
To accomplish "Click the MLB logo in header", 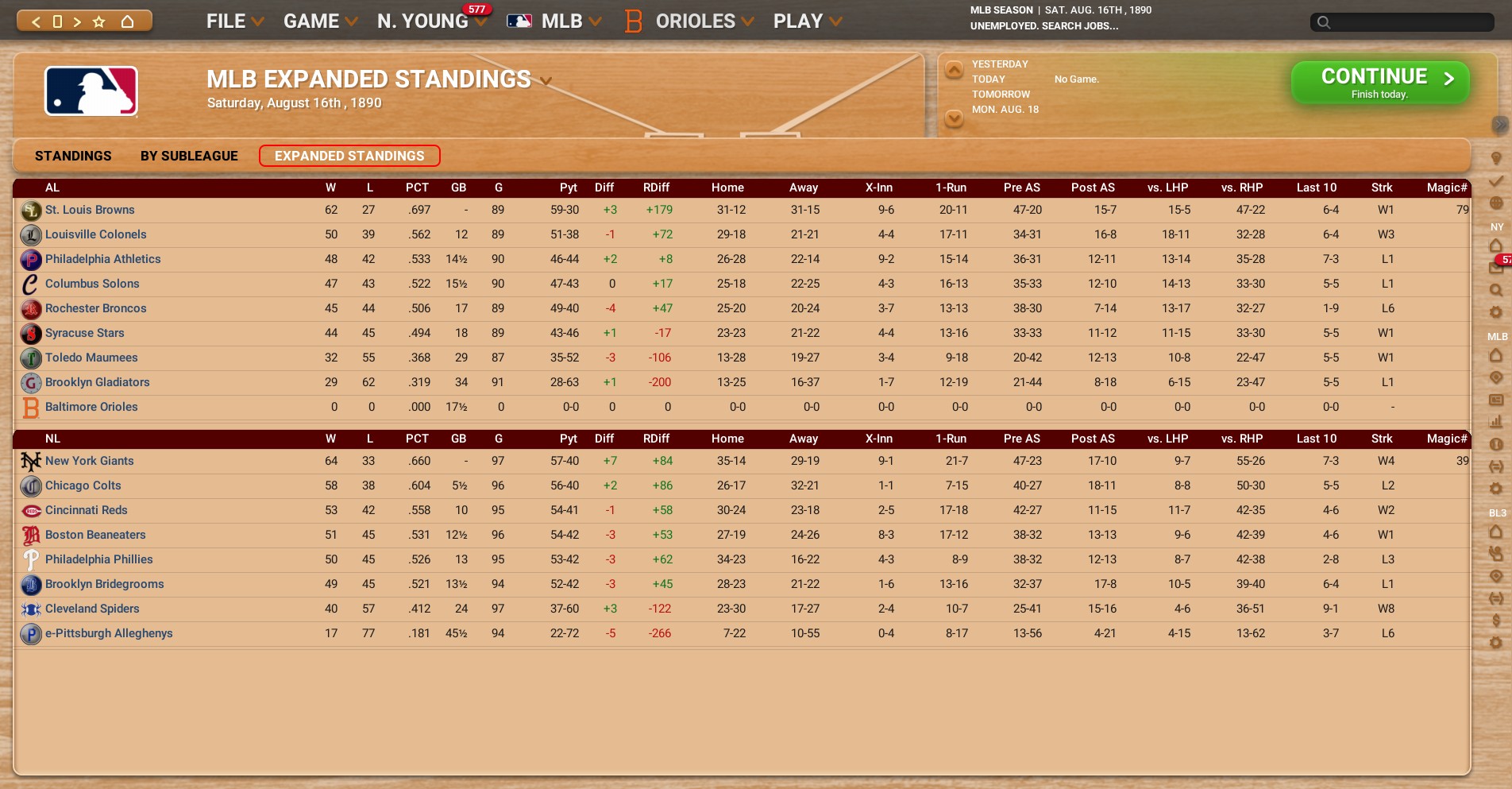I will point(91,91).
